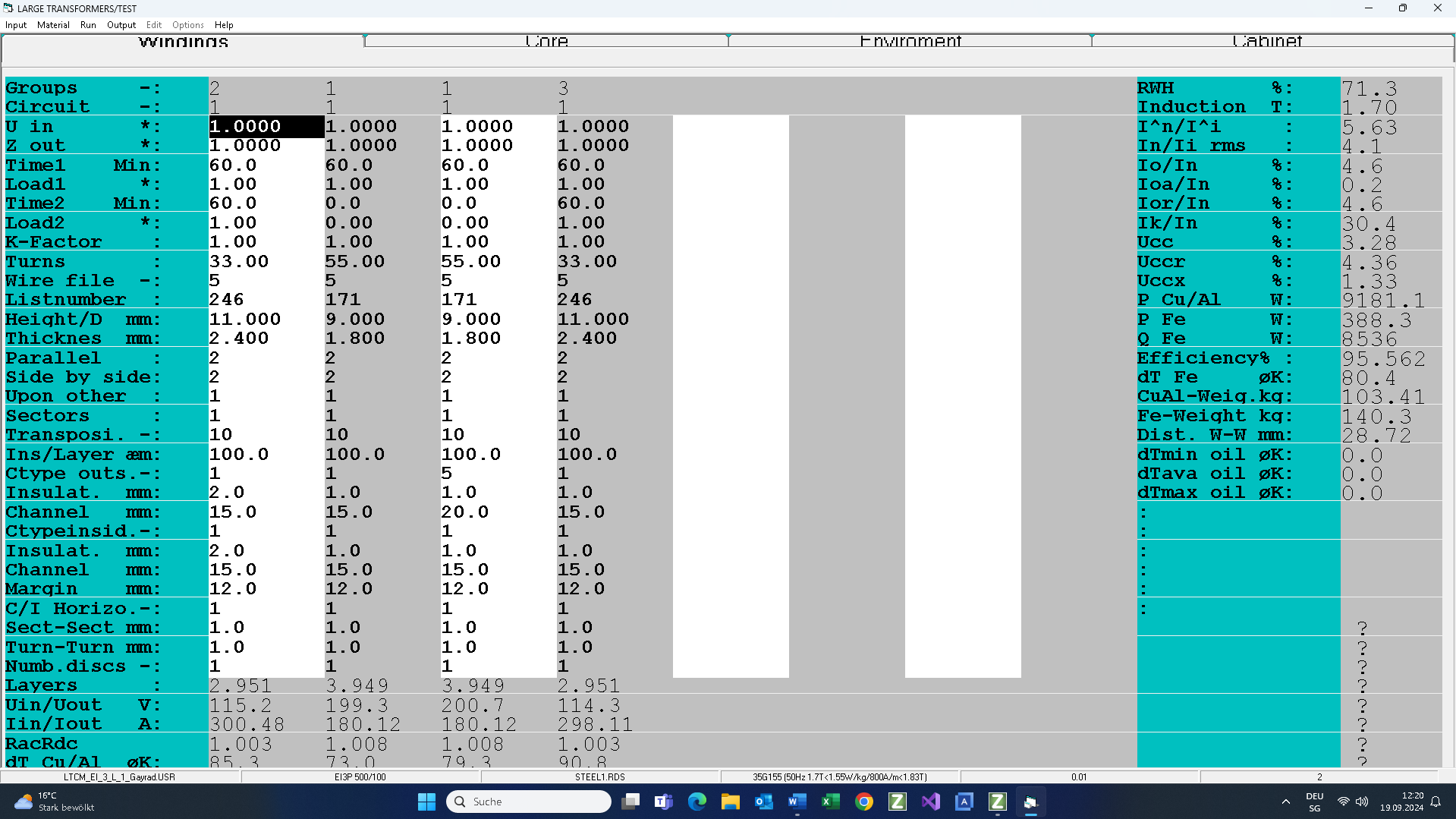
Task: Click status bar file LTCM_EI_3_L_1_Gayrad.USR
Action: tap(120, 776)
